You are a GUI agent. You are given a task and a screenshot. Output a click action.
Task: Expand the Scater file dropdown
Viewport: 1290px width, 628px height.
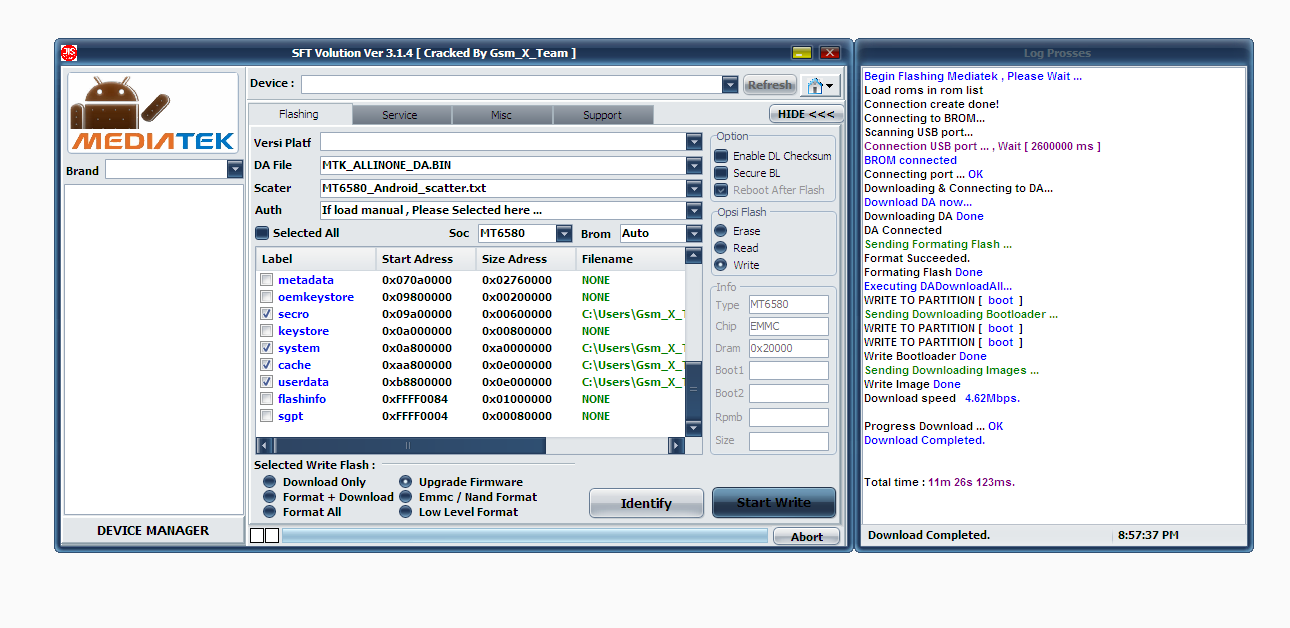point(694,188)
